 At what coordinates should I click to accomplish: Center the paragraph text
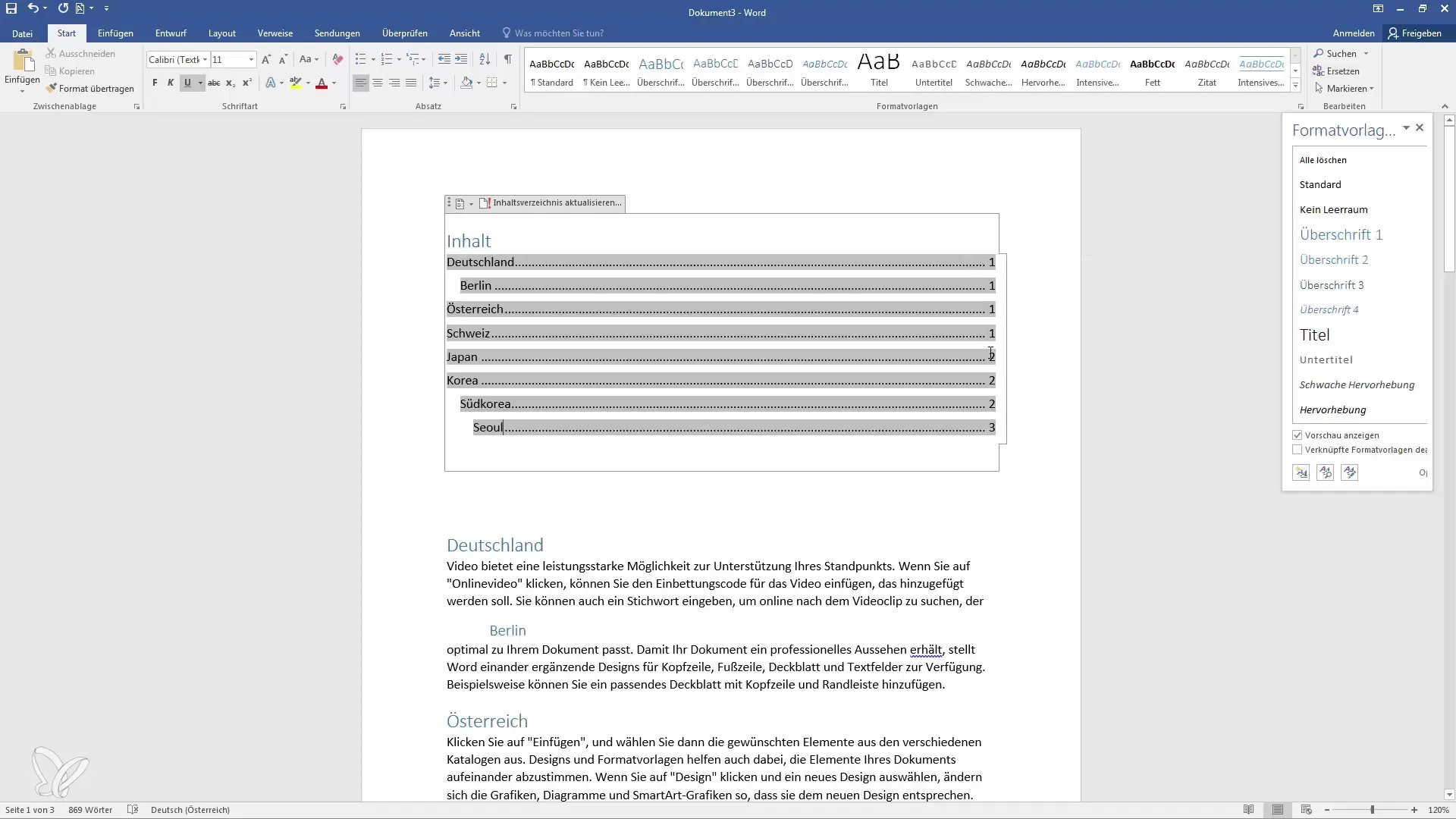pos(378,83)
